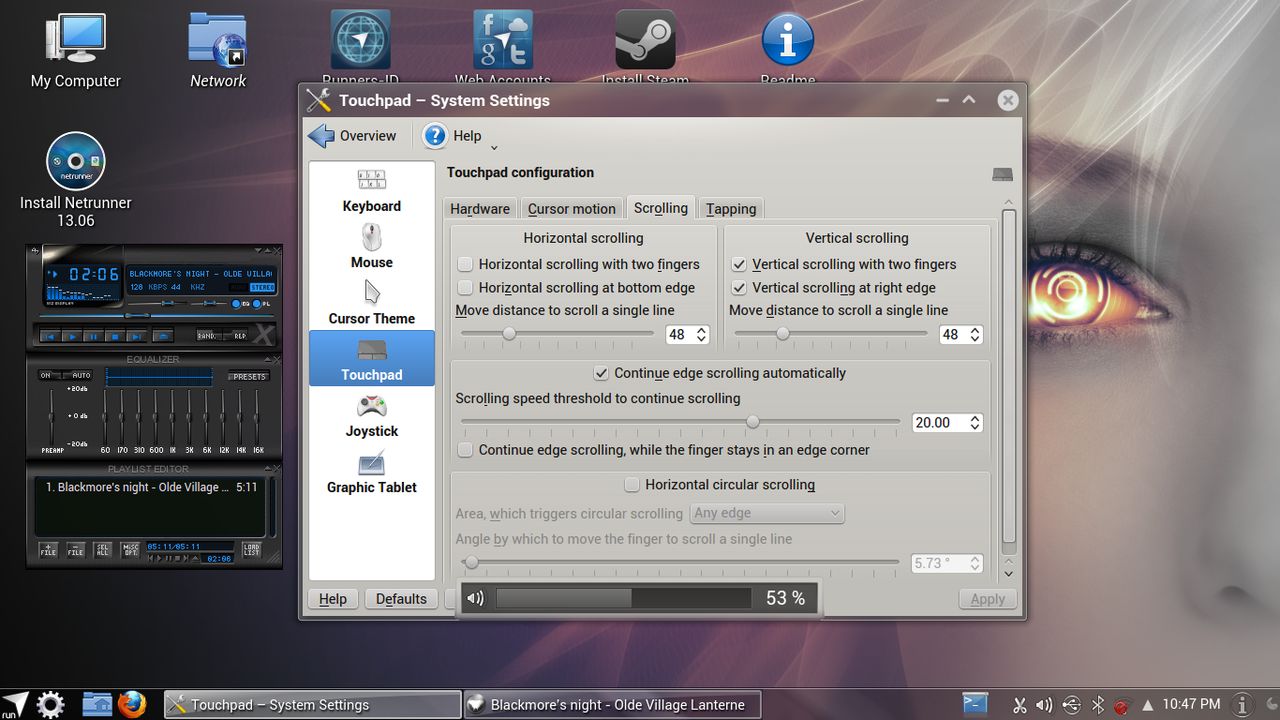Switch to the Tapping tab
This screenshot has height=720, width=1280.
[731, 208]
